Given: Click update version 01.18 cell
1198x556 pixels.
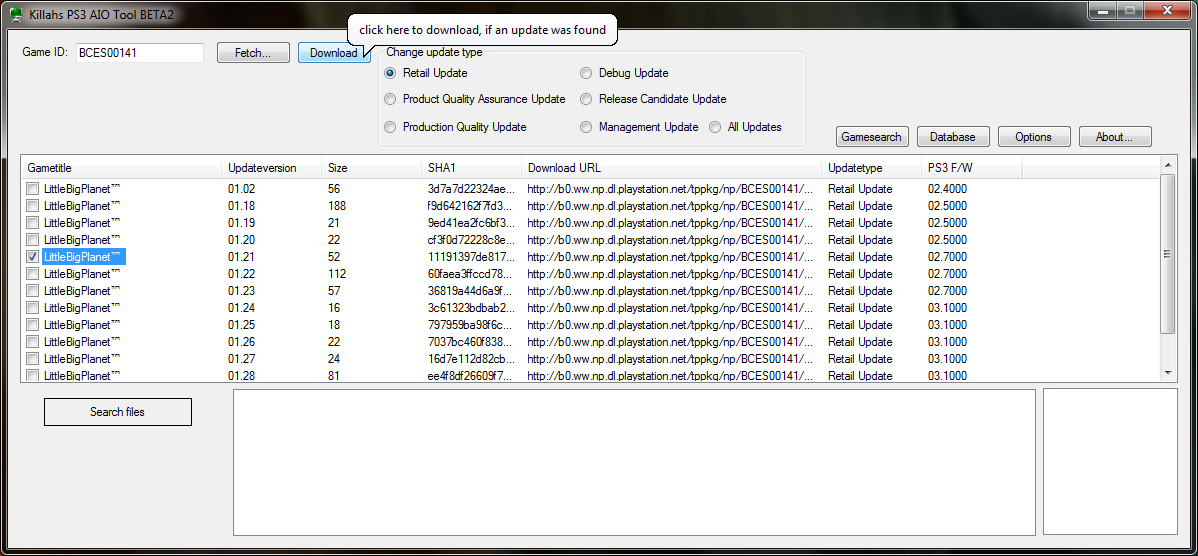Looking at the screenshot, I should (241, 205).
